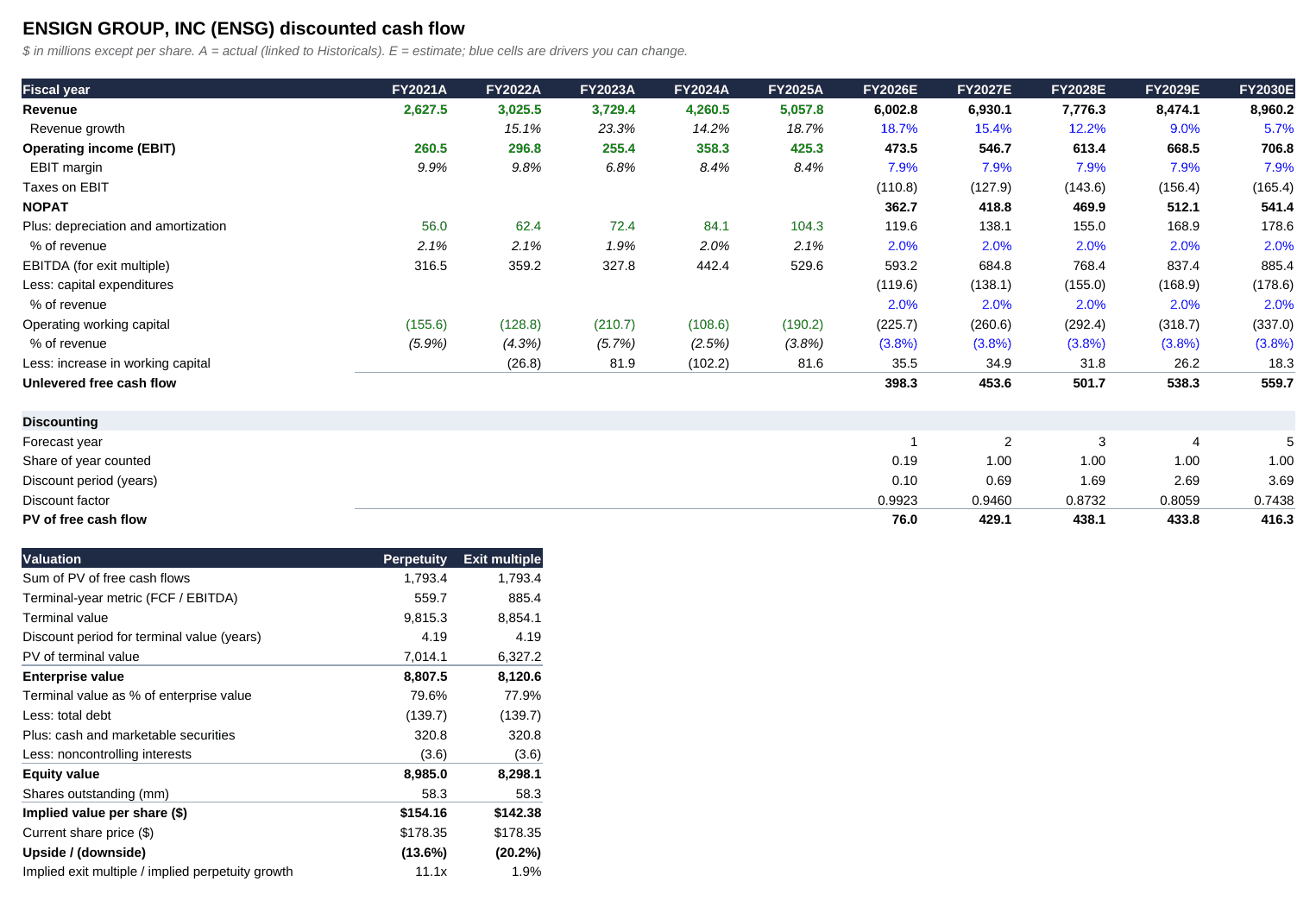Image resolution: width=1316 pixels, height=900 pixels.
Task: Select FY2028E capex percent of revenue 2.0%
Action: pyautogui.click(x=1091, y=305)
